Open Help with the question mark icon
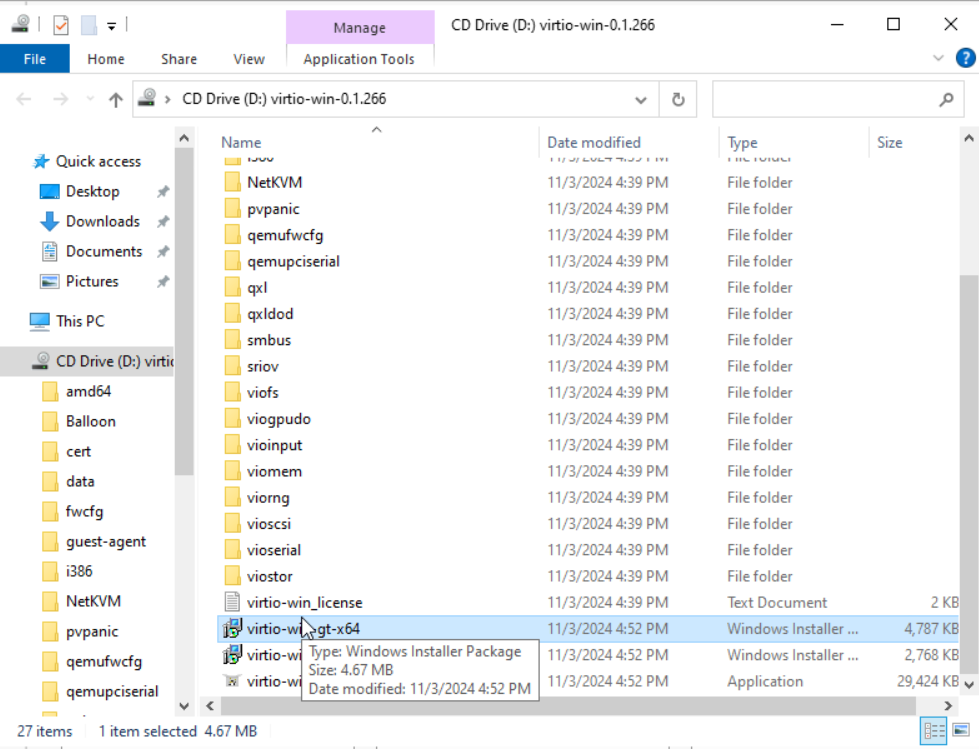 [x=965, y=58]
